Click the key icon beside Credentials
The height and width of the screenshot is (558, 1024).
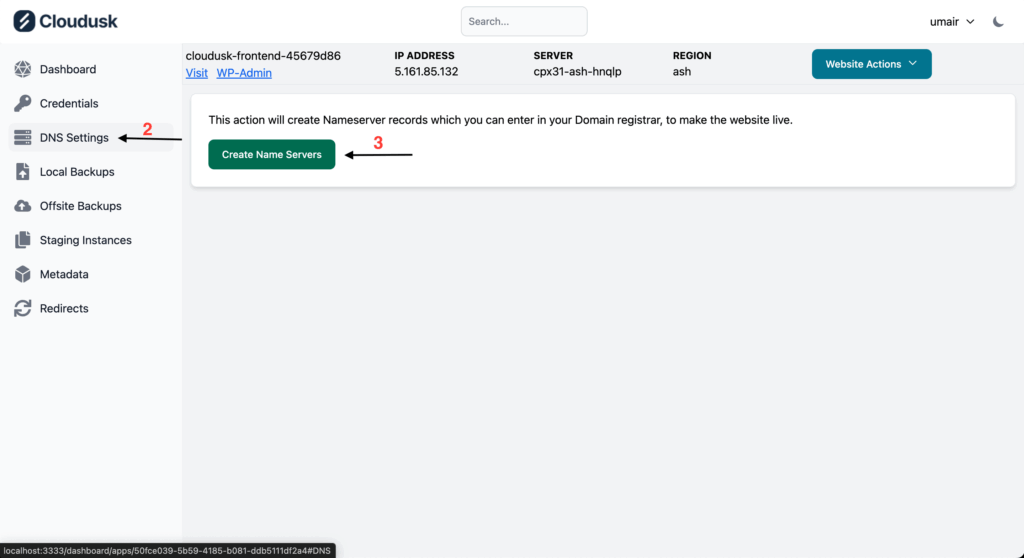[x=22, y=103]
